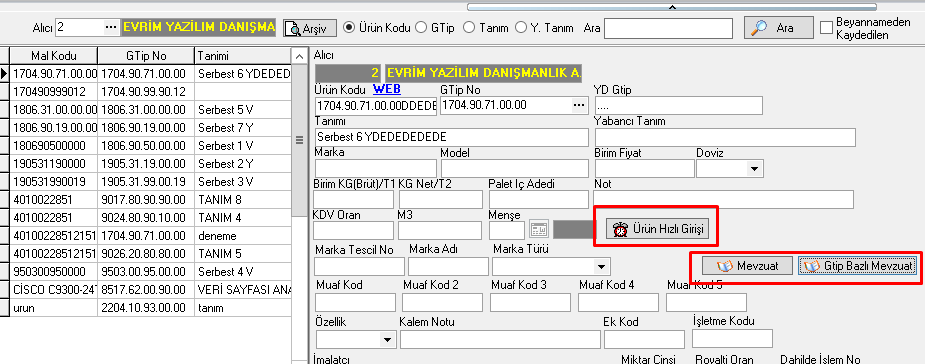Focus the Ürün Kodu input field
This screenshot has width=925, height=364.
coord(376,105)
